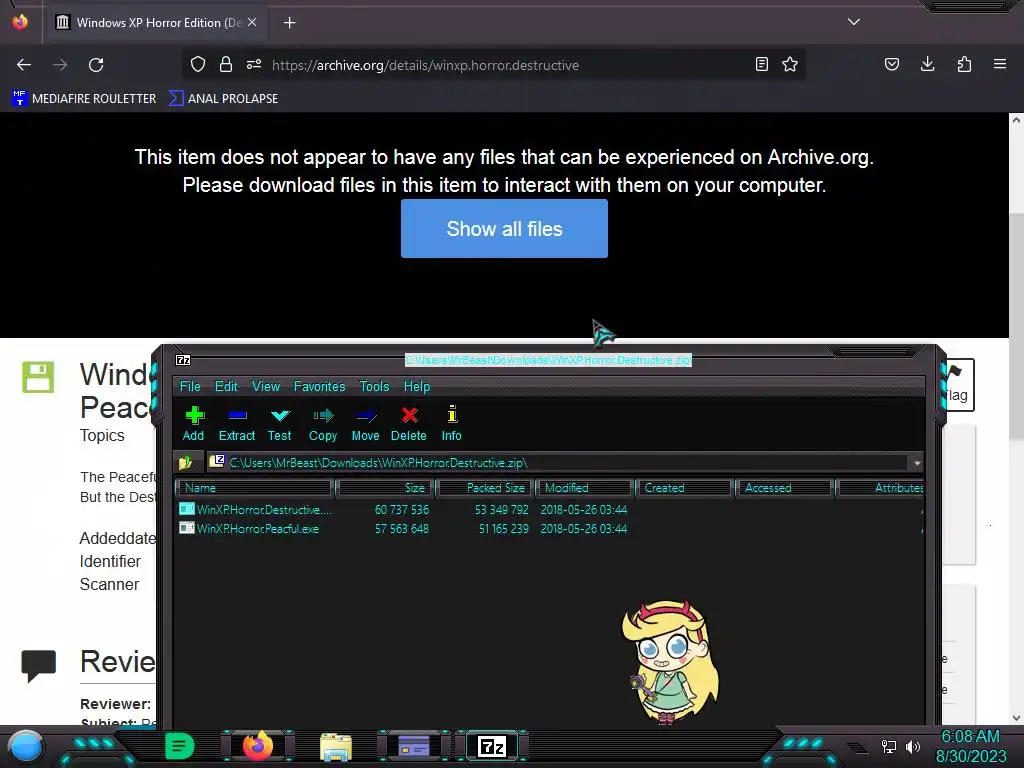Sort by the Created column header

coord(684,488)
